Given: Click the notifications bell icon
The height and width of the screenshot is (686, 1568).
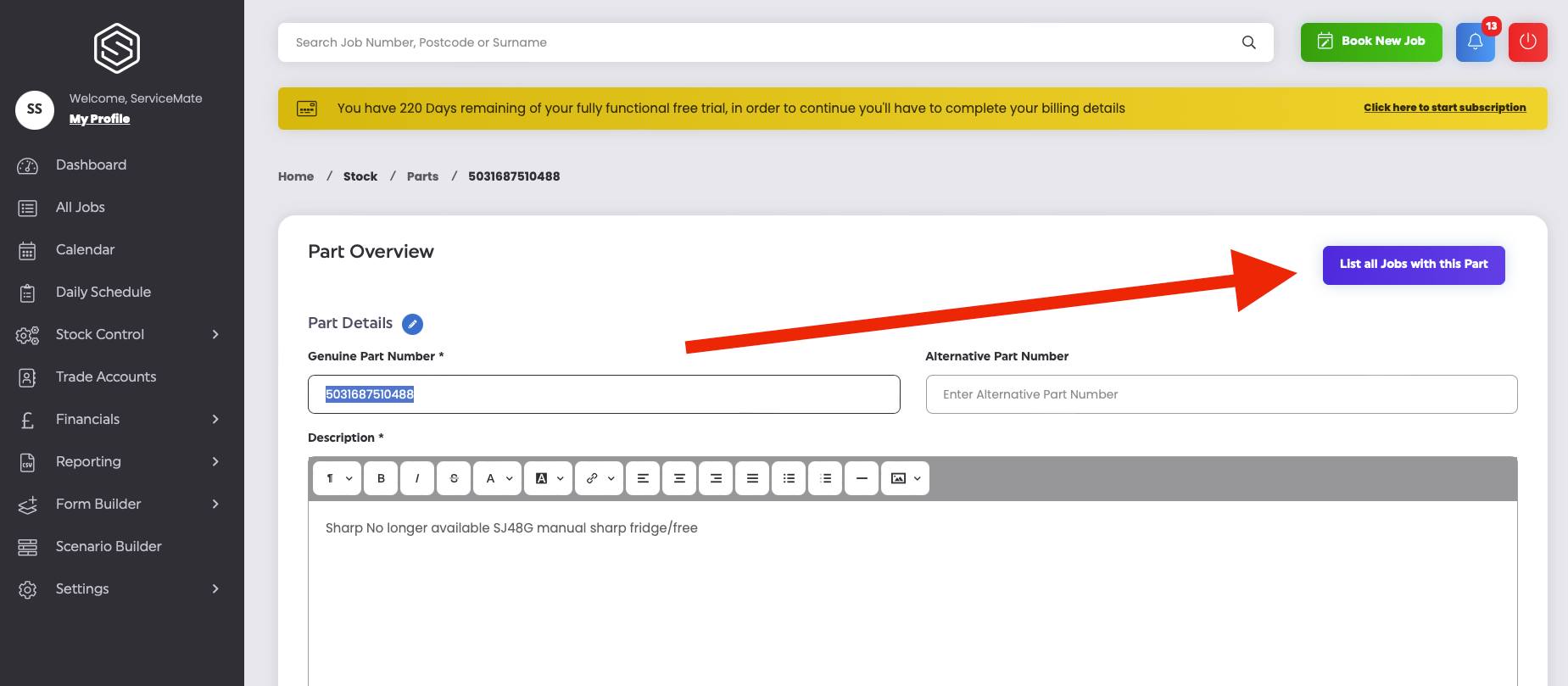Looking at the screenshot, I should [1475, 42].
